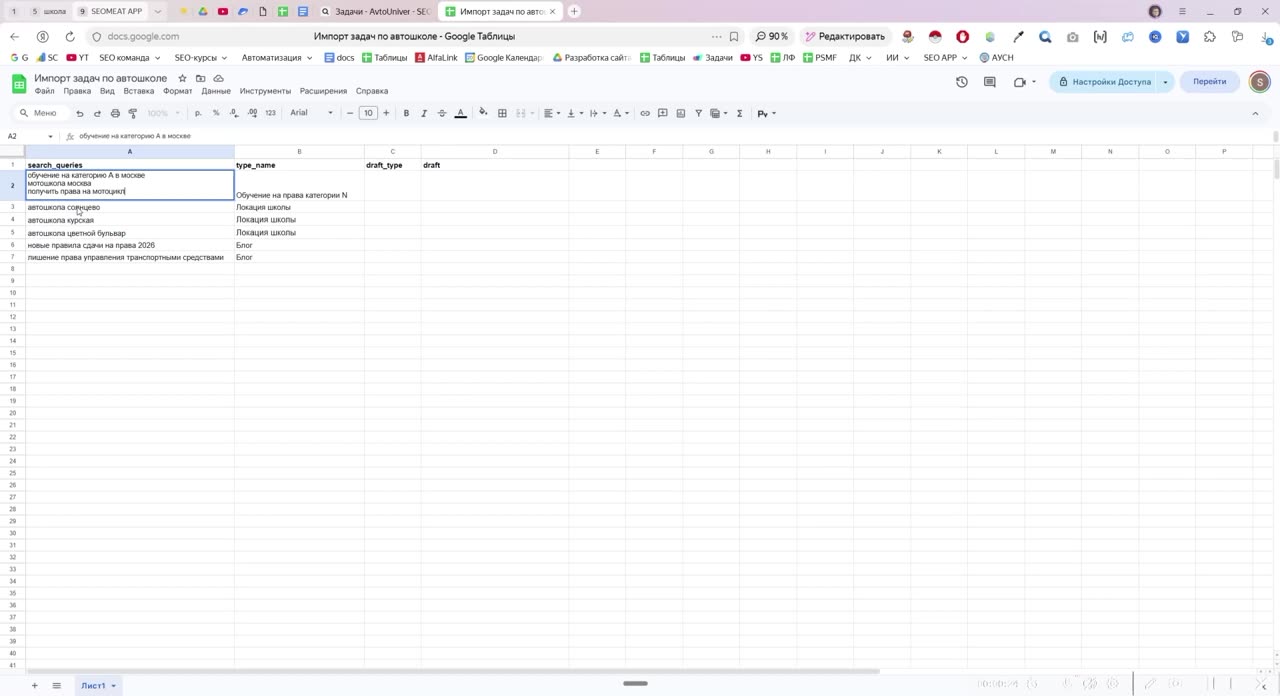Show the all sheets list icon
Viewport: 1280px width, 696px height.
point(57,686)
